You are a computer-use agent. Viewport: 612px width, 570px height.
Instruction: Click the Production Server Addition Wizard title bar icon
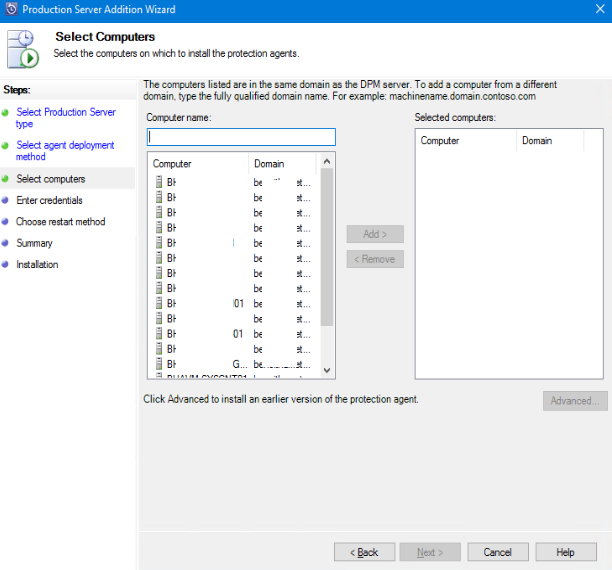click(x=10, y=9)
